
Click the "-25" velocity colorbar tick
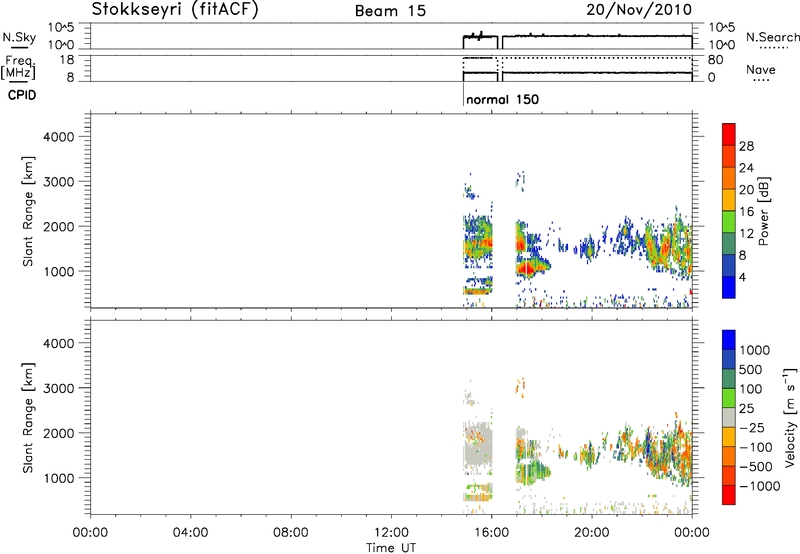coord(753,427)
